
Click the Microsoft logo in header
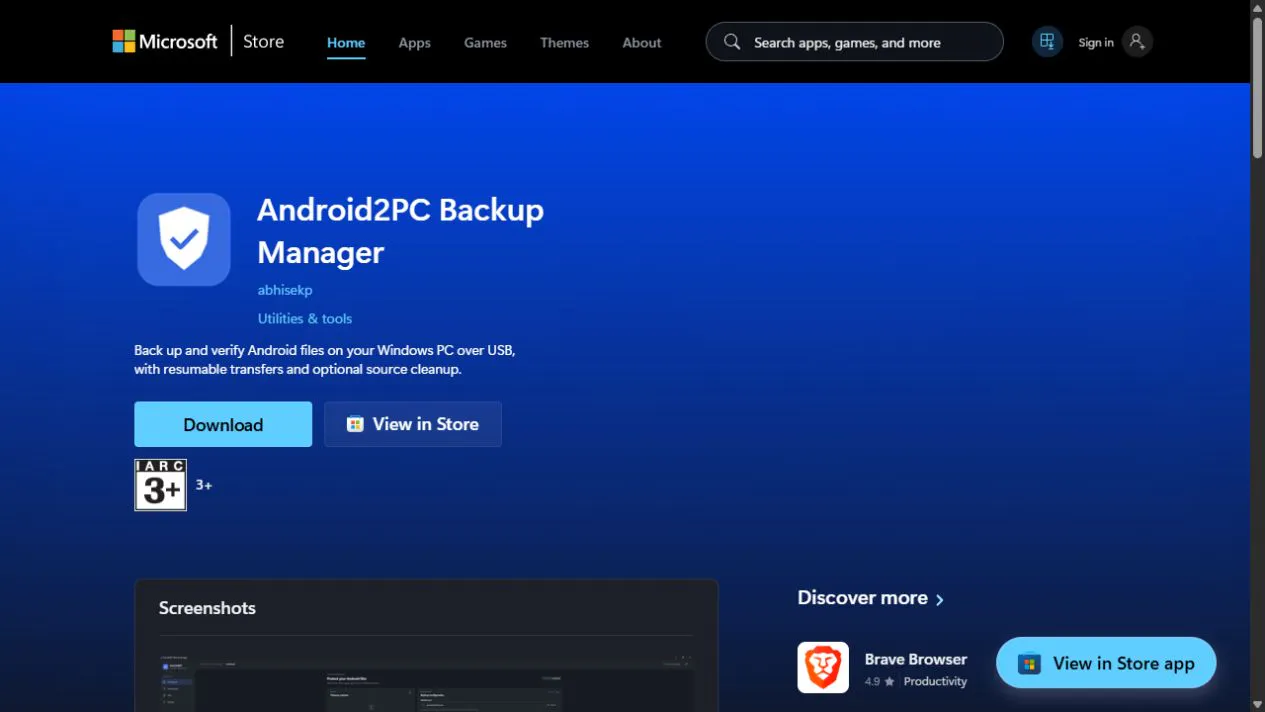pyautogui.click(x=164, y=41)
